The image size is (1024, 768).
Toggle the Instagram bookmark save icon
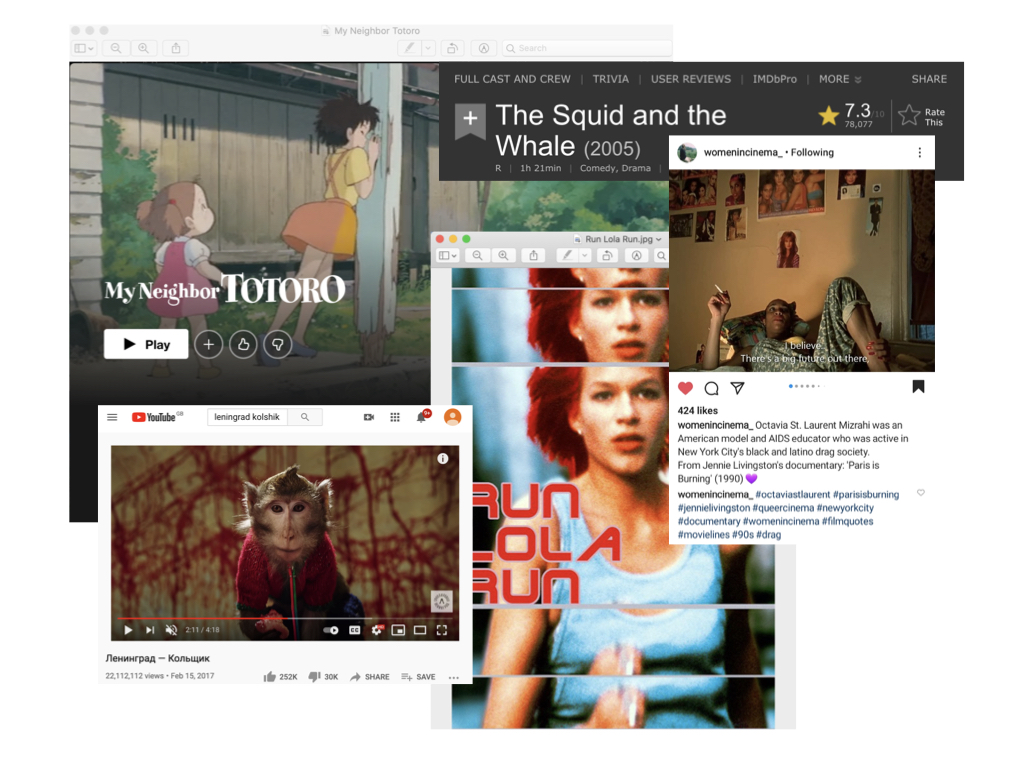tap(918, 387)
